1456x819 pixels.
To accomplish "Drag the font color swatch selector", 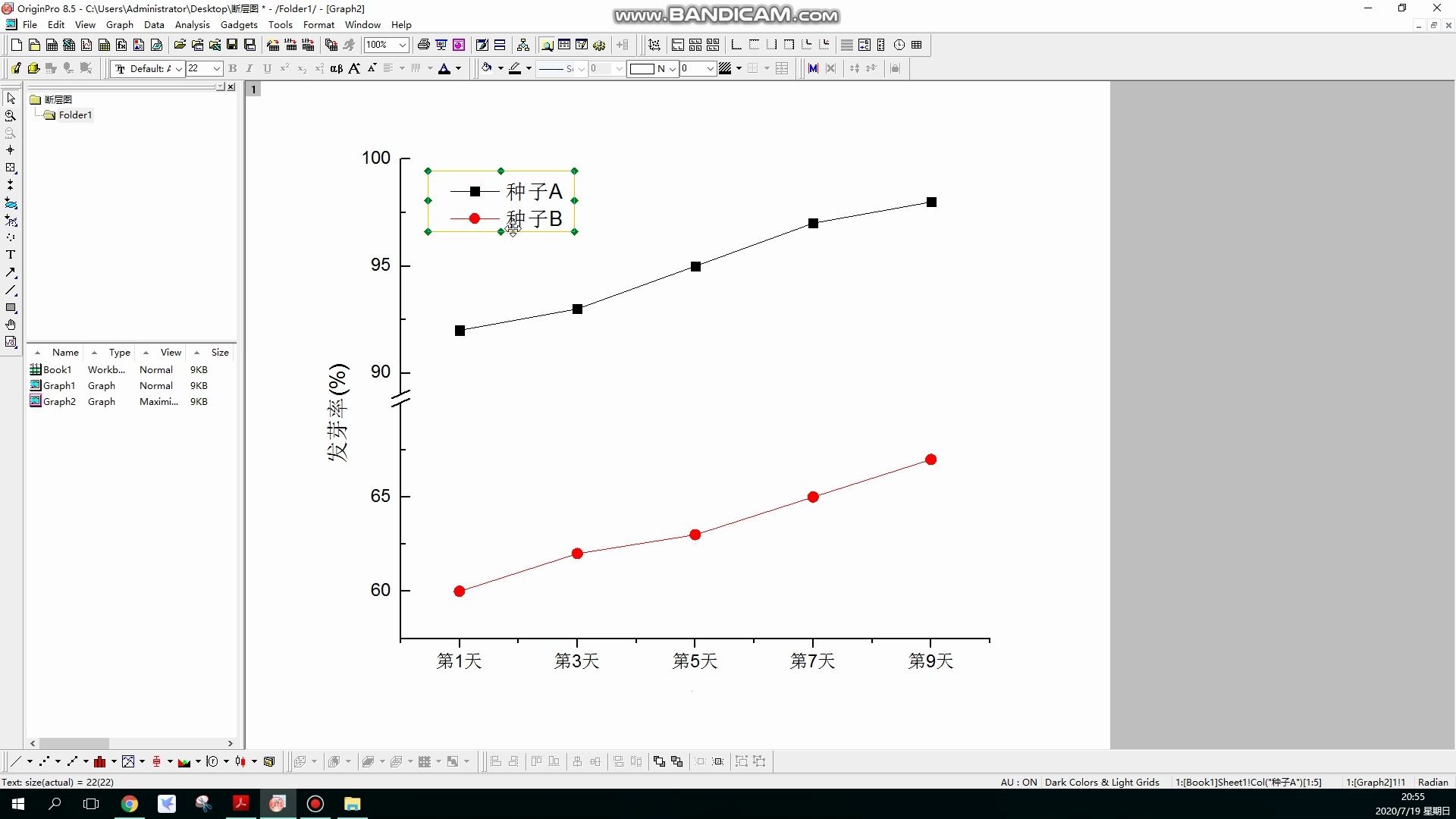I will coord(459,68).
